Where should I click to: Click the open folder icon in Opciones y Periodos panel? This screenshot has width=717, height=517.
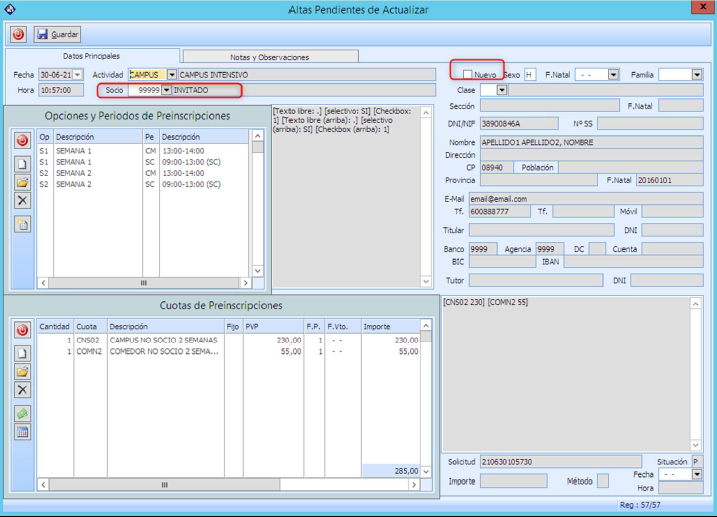tap(22, 182)
